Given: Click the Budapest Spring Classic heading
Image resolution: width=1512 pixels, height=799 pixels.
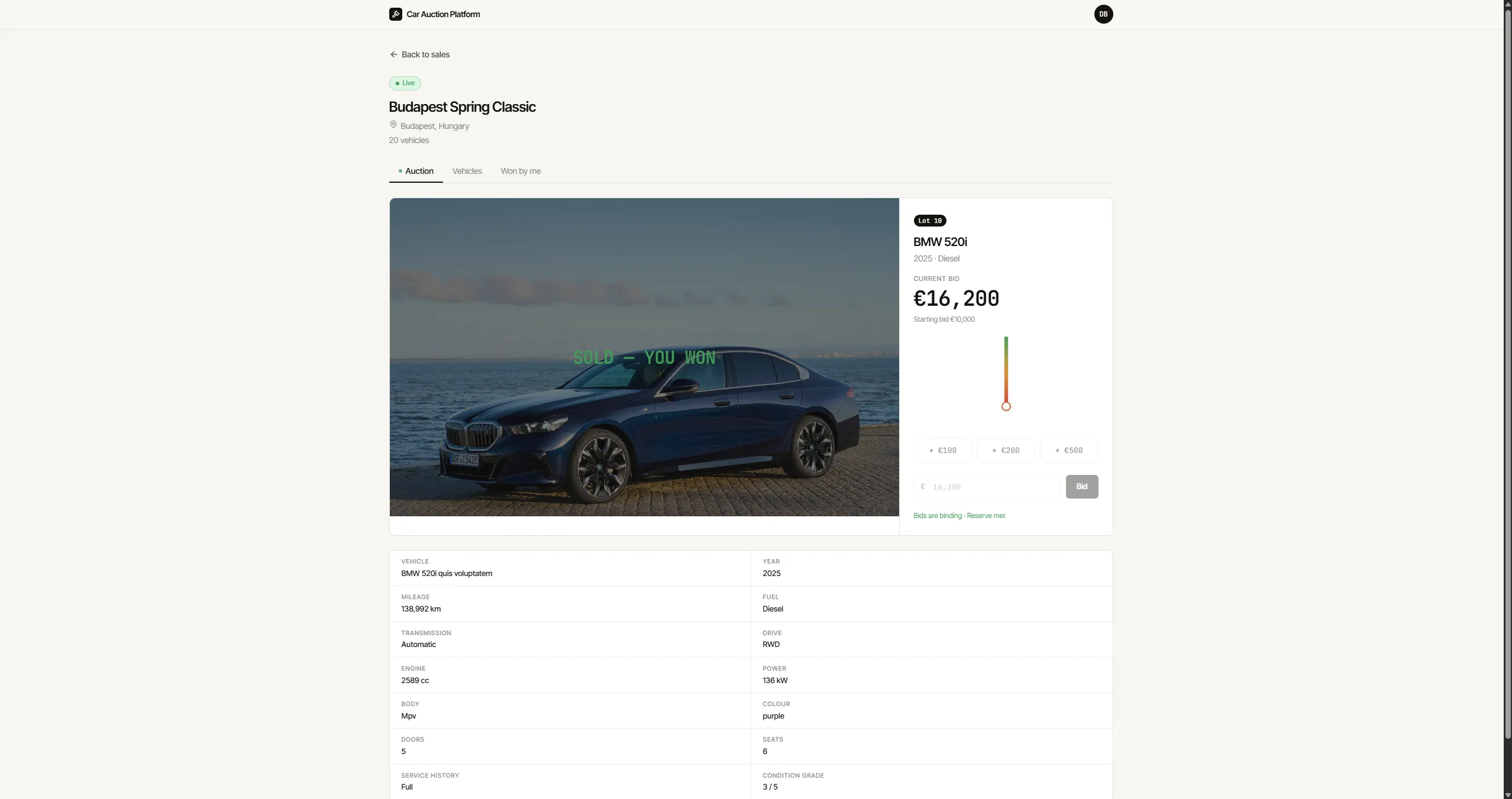Looking at the screenshot, I should pos(462,107).
